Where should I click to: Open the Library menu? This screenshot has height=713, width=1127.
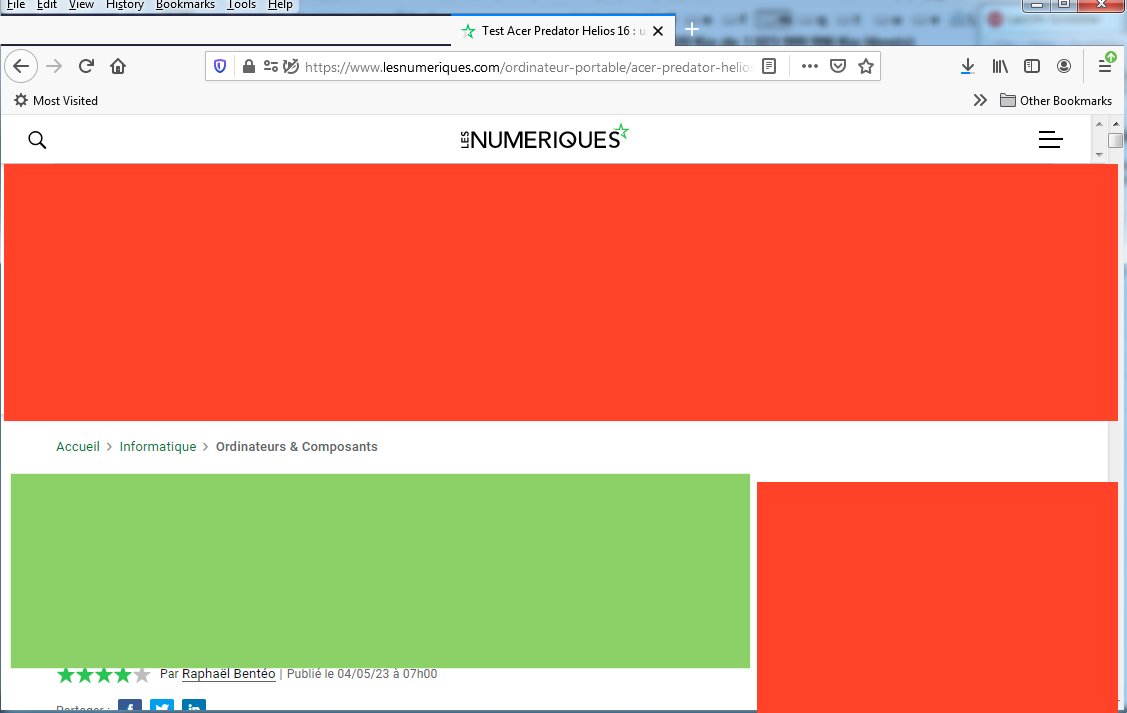point(1000,67)
